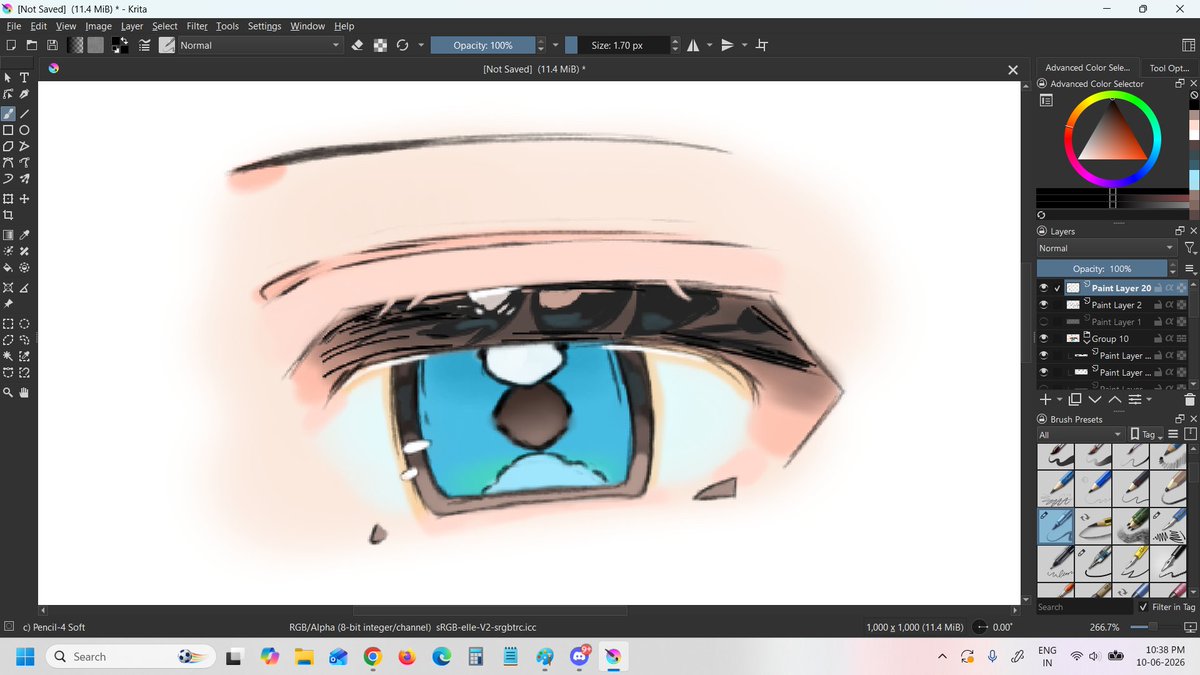Save the document using toolbar icon
Image resolution: width=1200 pixels, height=675 pixels.
coord(52,45)
